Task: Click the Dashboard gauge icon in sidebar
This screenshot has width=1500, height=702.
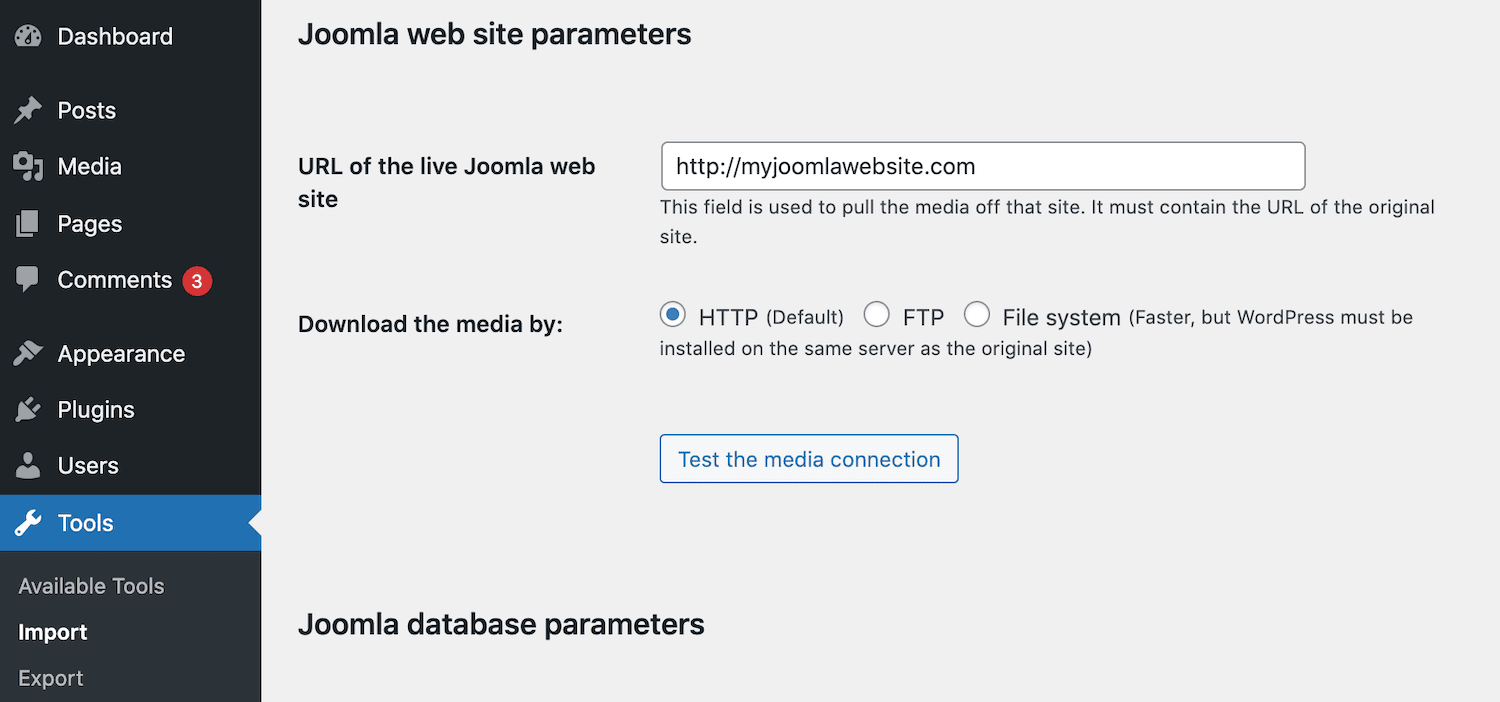Action: [x=27, y=36]
